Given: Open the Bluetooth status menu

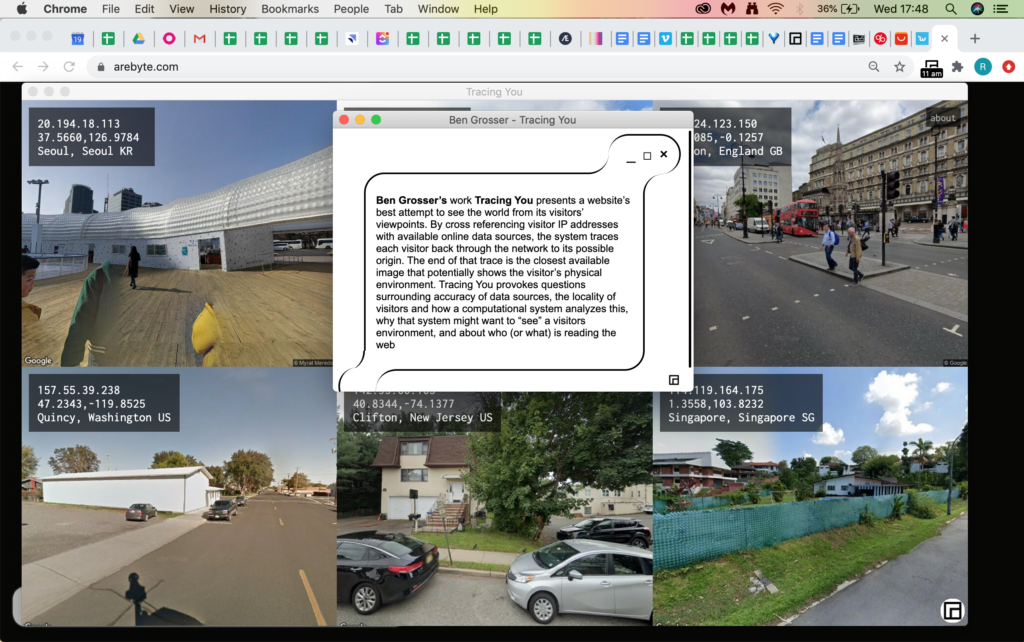Looking at the screenshot, I should pyautogui.click(x=799, y=9).
